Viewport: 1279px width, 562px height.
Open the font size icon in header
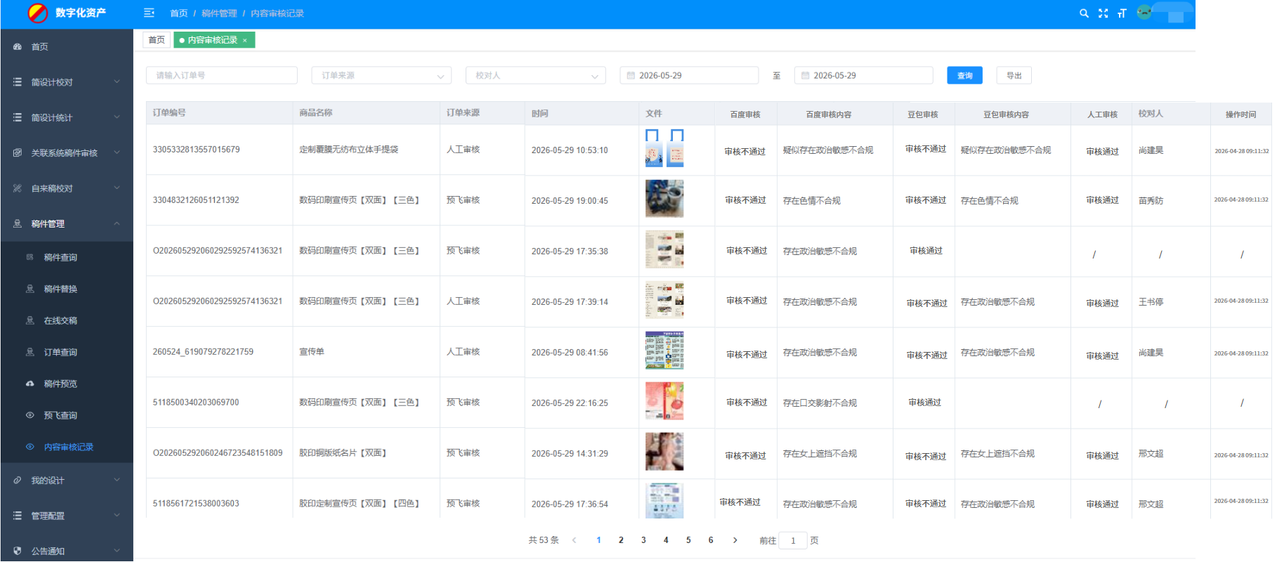tap(1122, 13)
